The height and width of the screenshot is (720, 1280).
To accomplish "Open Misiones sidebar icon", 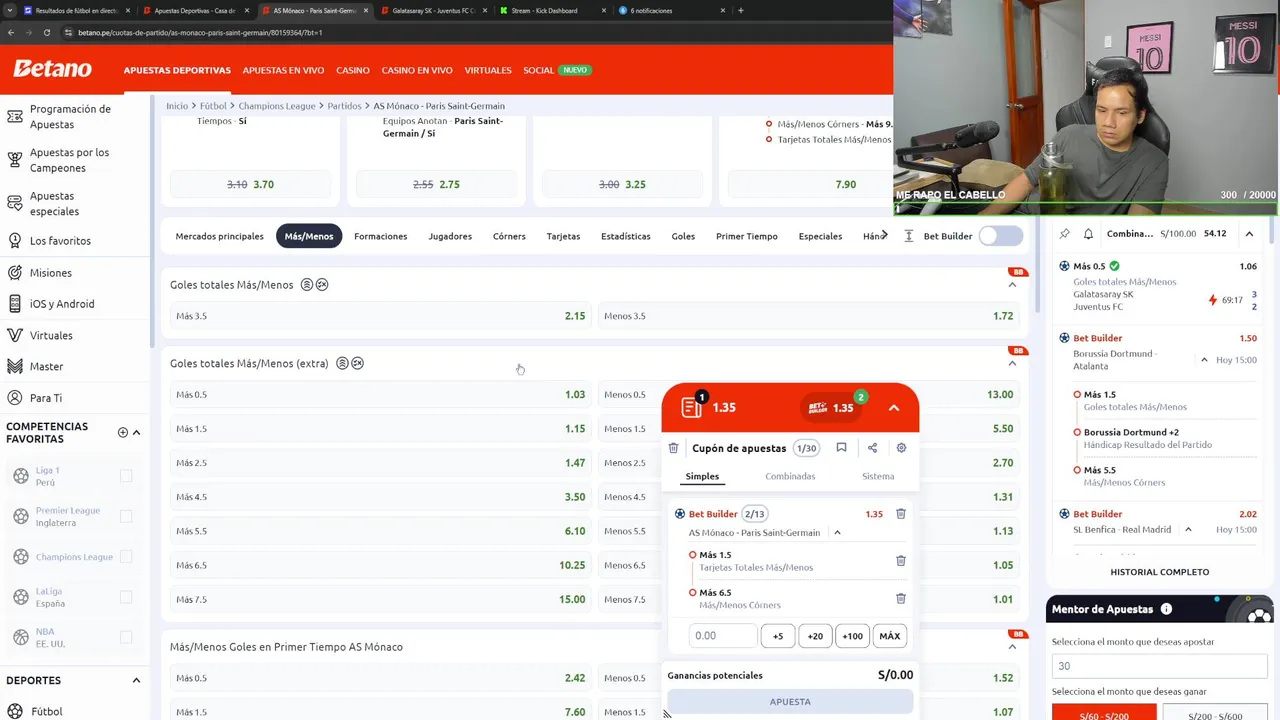I will click(15, 273).
